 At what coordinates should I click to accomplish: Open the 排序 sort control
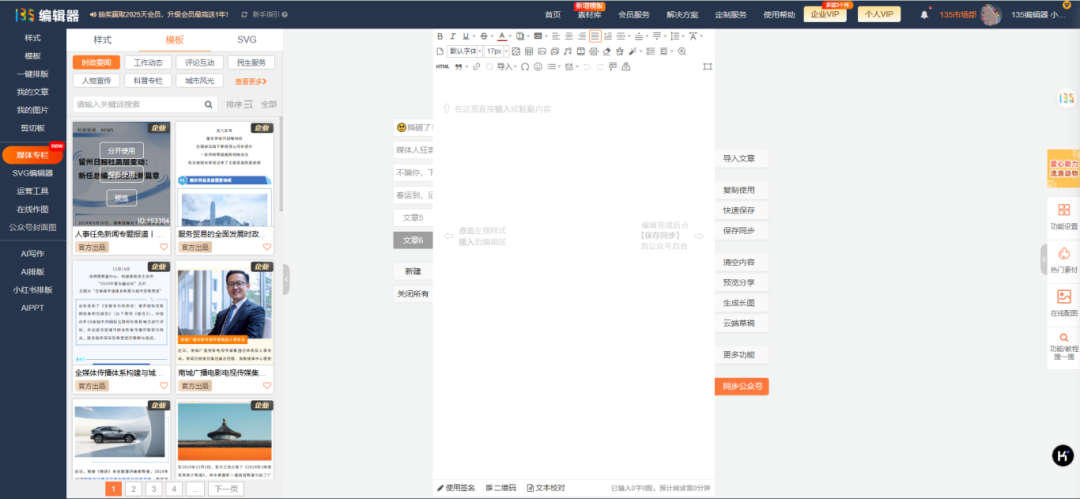240,104
